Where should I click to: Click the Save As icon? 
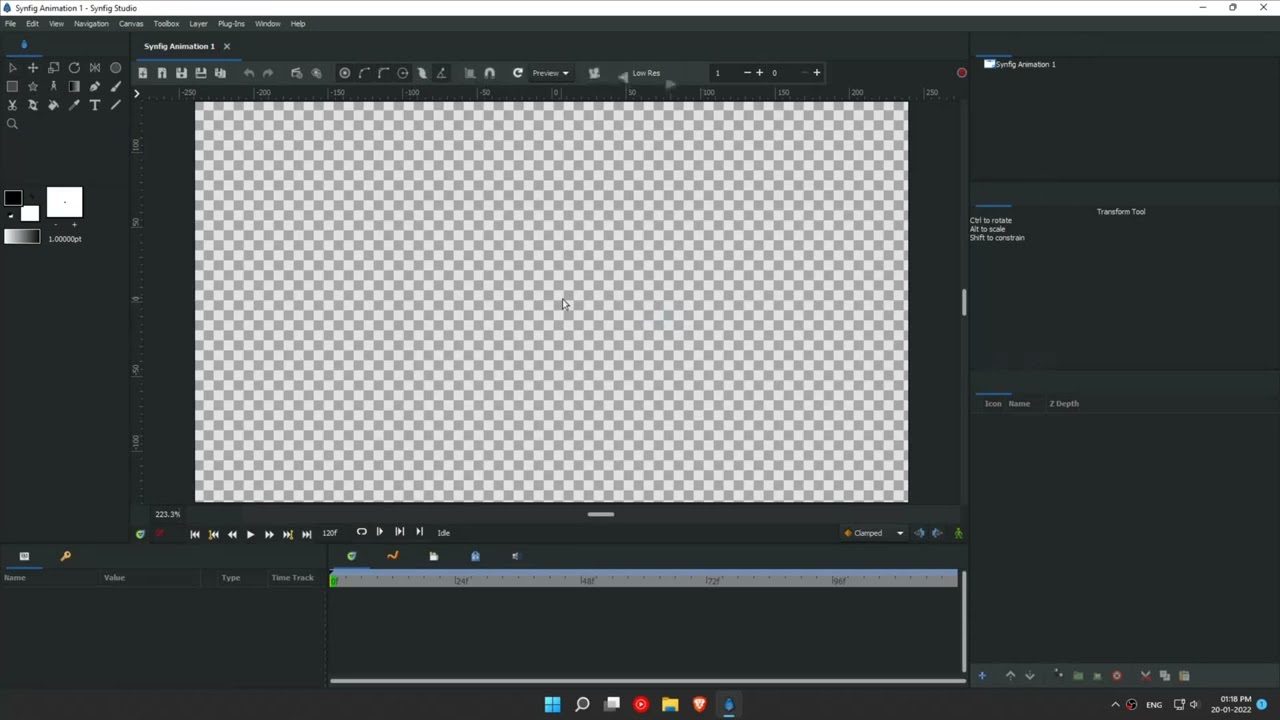pyautogui.click(x=201, y=73)
